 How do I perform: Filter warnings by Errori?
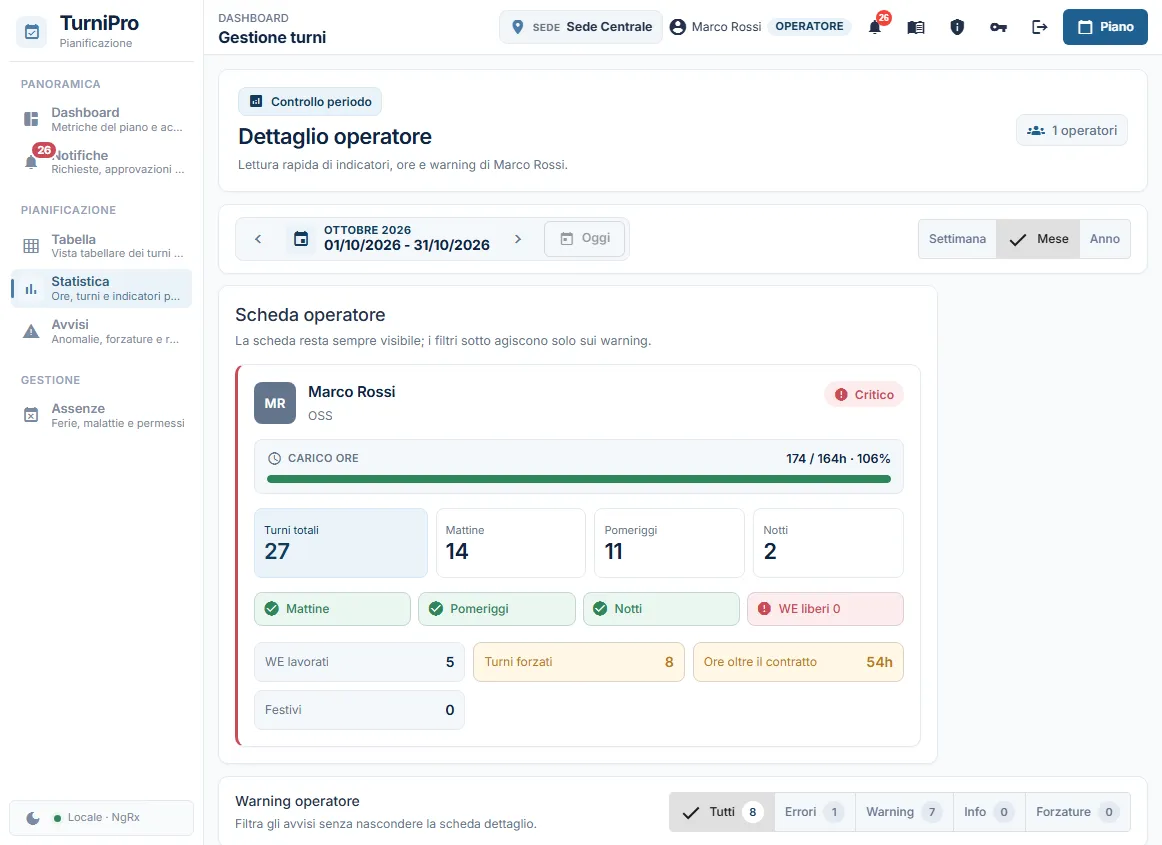tap(814, 812)
